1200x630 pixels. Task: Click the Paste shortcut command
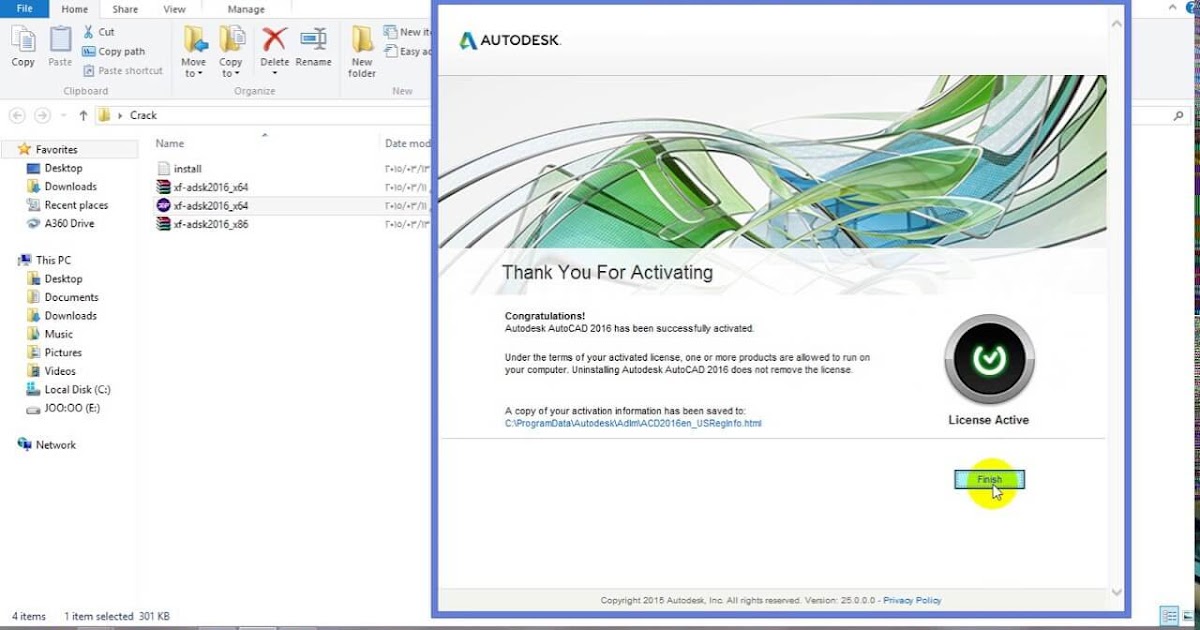[x=124, y=71]
